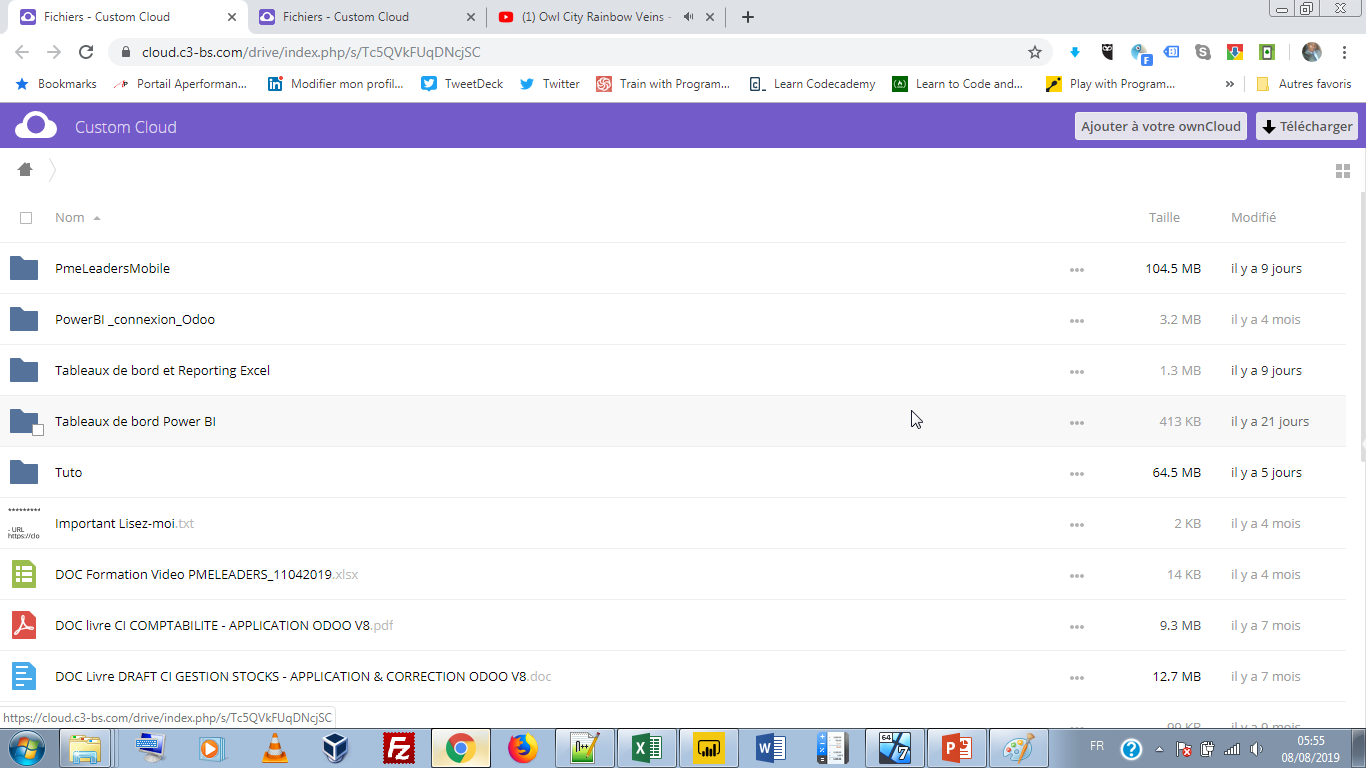Open three-dot menu for PowerBI _connexion_Odoo

pyautogui.click(x=1076, y=320)
